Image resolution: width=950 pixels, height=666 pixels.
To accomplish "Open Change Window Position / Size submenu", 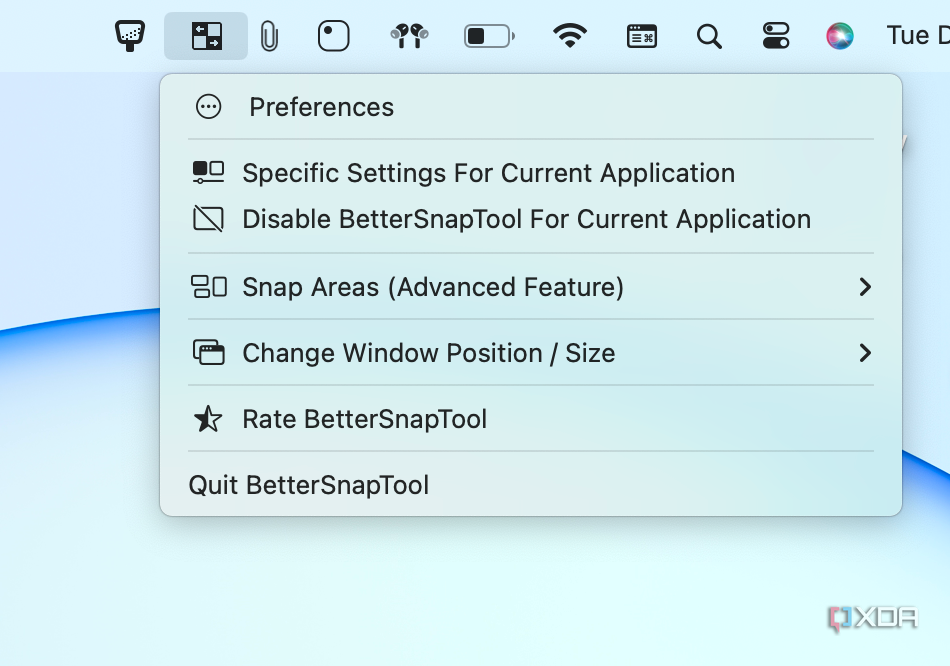I will tap(531, 353).
